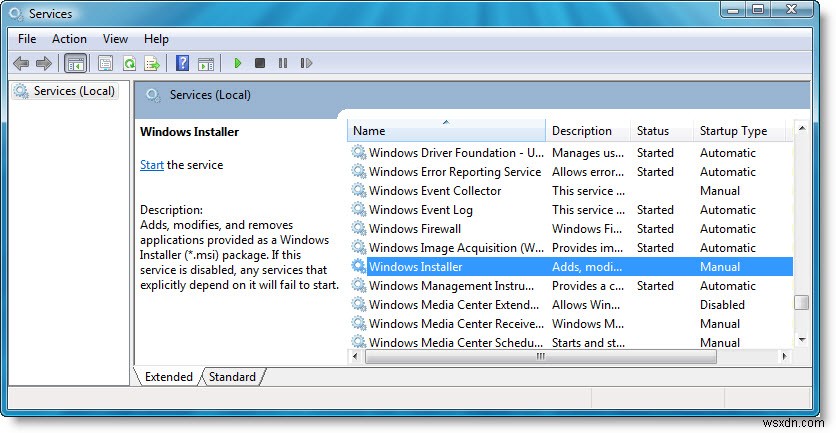Click gear icon of Windows Event Log

(359, 210)
